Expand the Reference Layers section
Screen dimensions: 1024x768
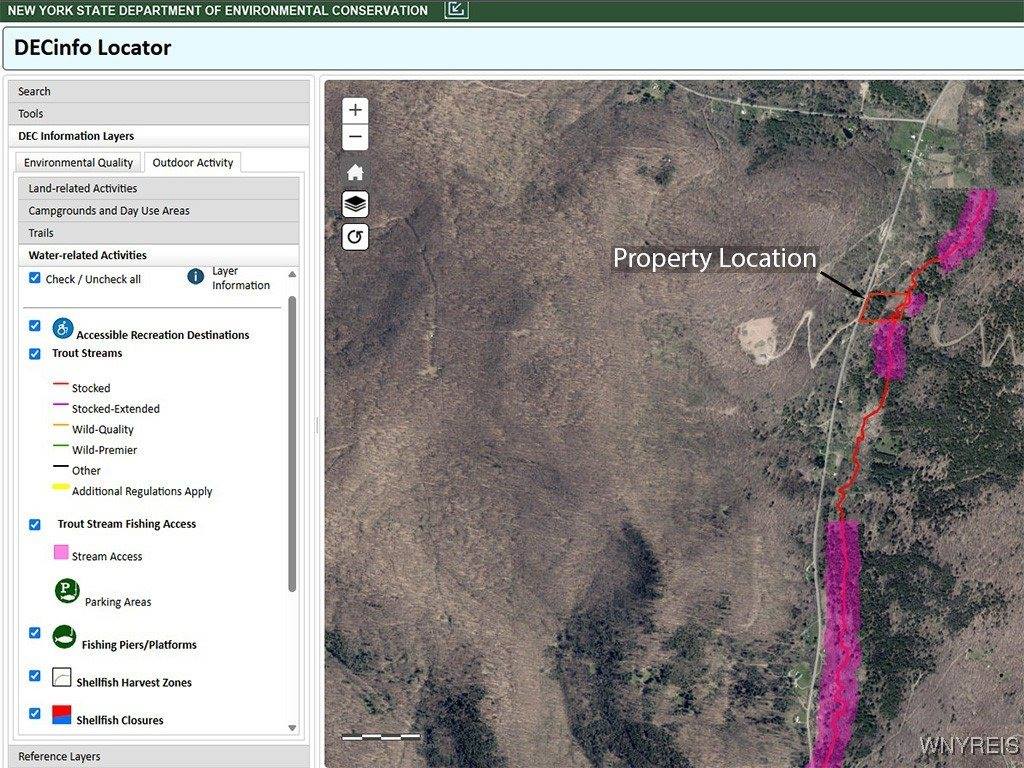click(x=159, y=756)
